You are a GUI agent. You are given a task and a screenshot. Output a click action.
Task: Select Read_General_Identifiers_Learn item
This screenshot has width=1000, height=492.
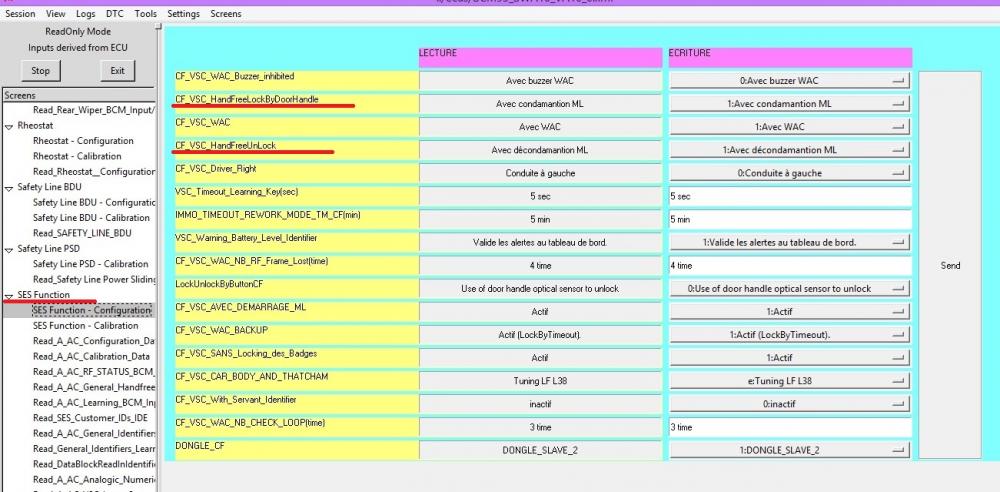[93, 449]
